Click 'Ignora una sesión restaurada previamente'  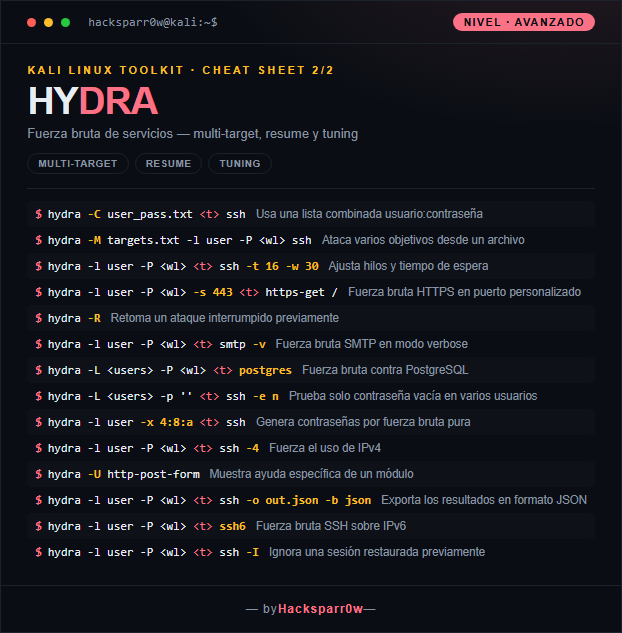tap(377, 552)
